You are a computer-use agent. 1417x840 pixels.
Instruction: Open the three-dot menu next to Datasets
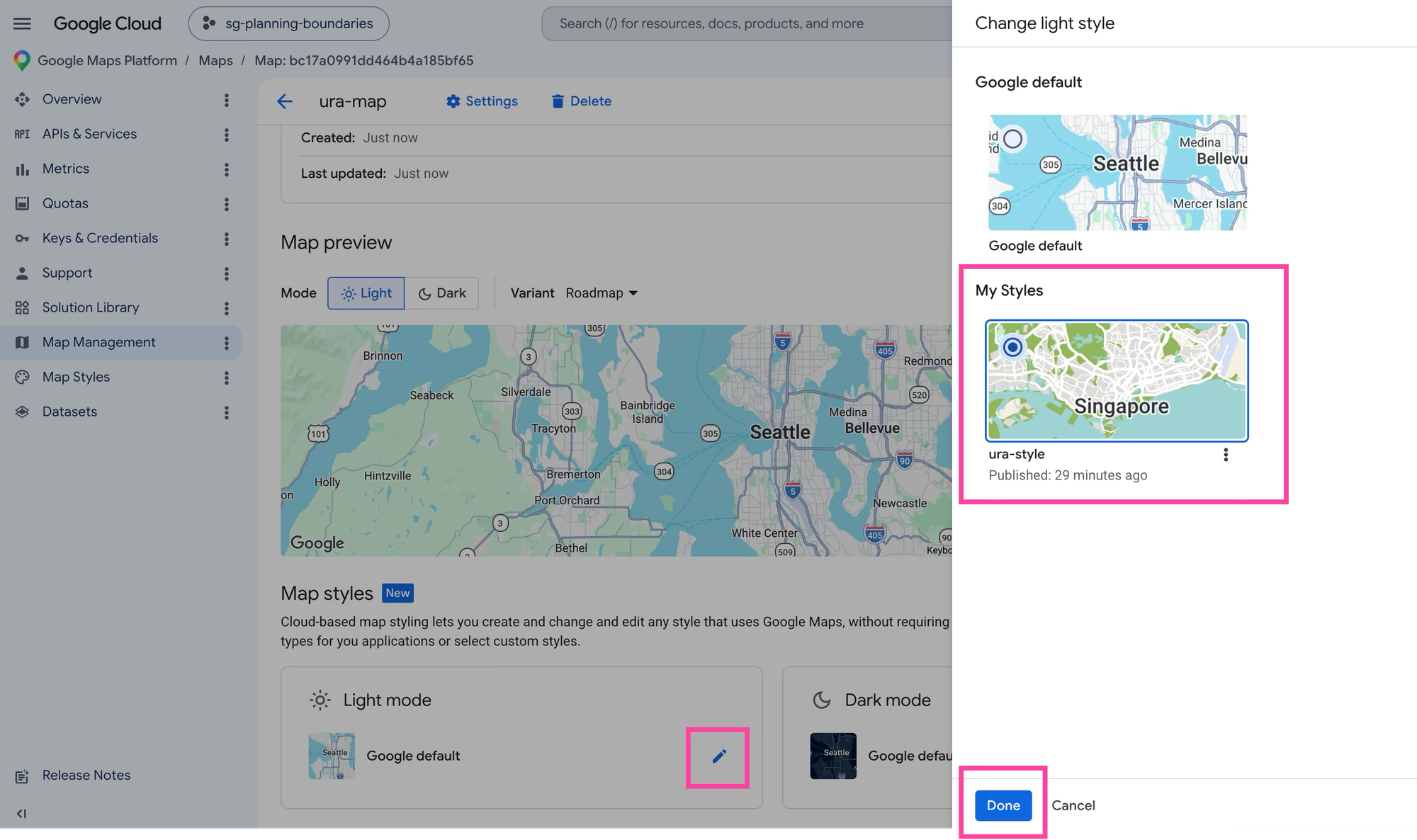(227, 412)
